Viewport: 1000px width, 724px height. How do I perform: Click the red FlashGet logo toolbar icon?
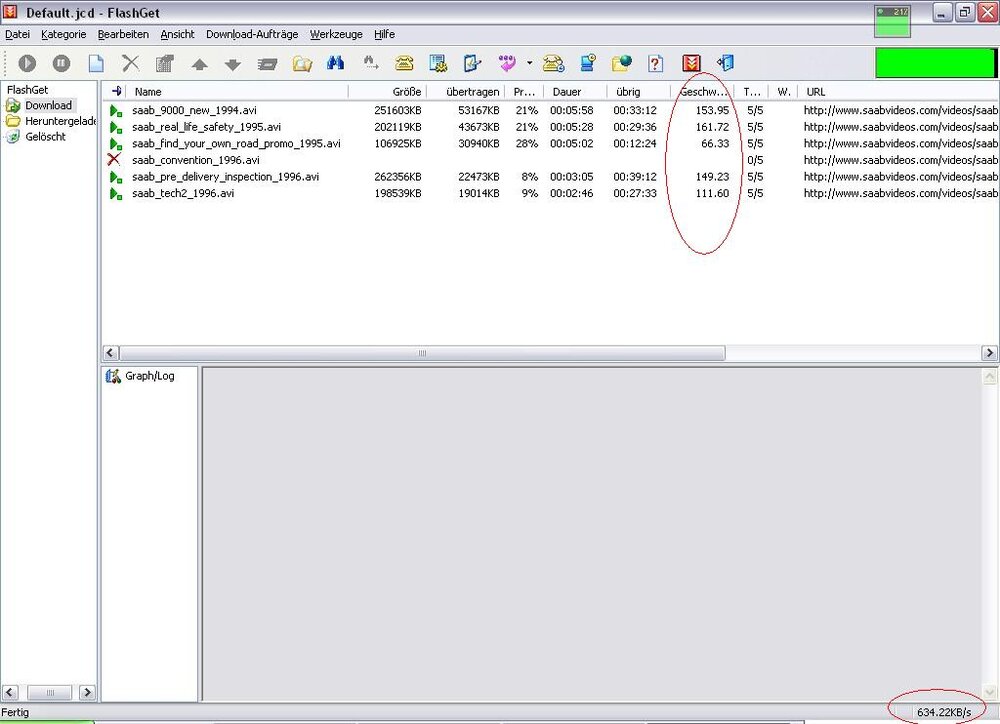pyautogui.click(x=691, y=63)
